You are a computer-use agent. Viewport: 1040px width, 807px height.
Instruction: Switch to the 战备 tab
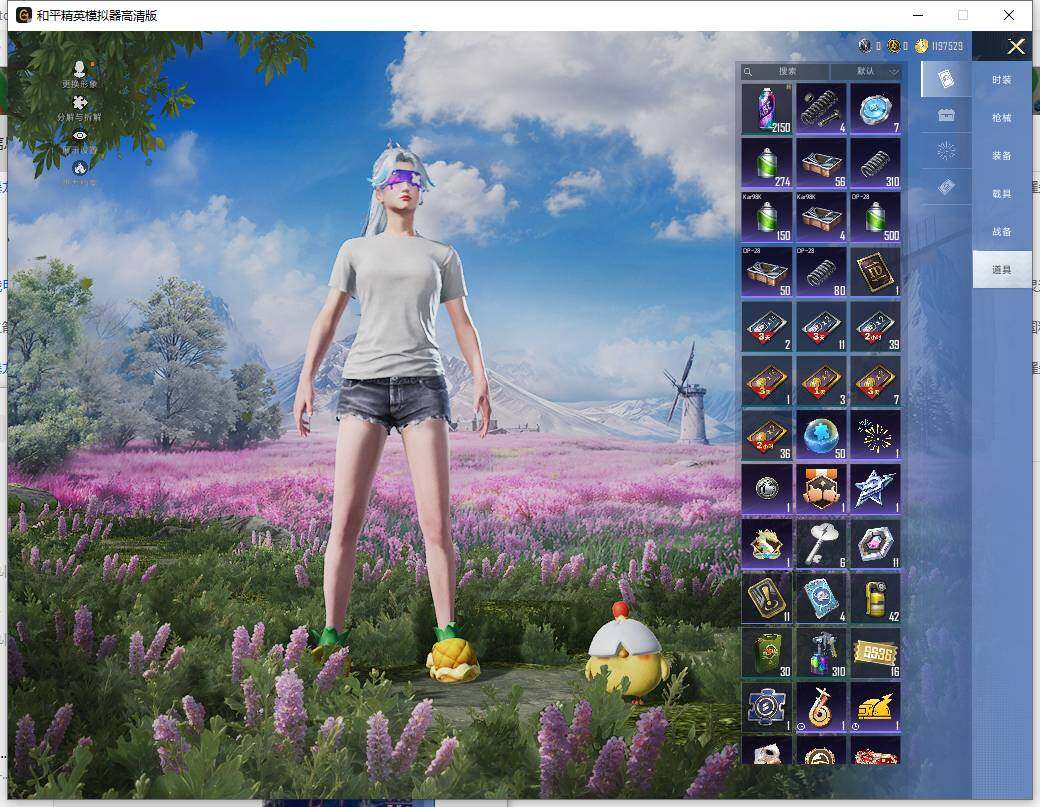pyautogui.click(x=1002, y=231)
